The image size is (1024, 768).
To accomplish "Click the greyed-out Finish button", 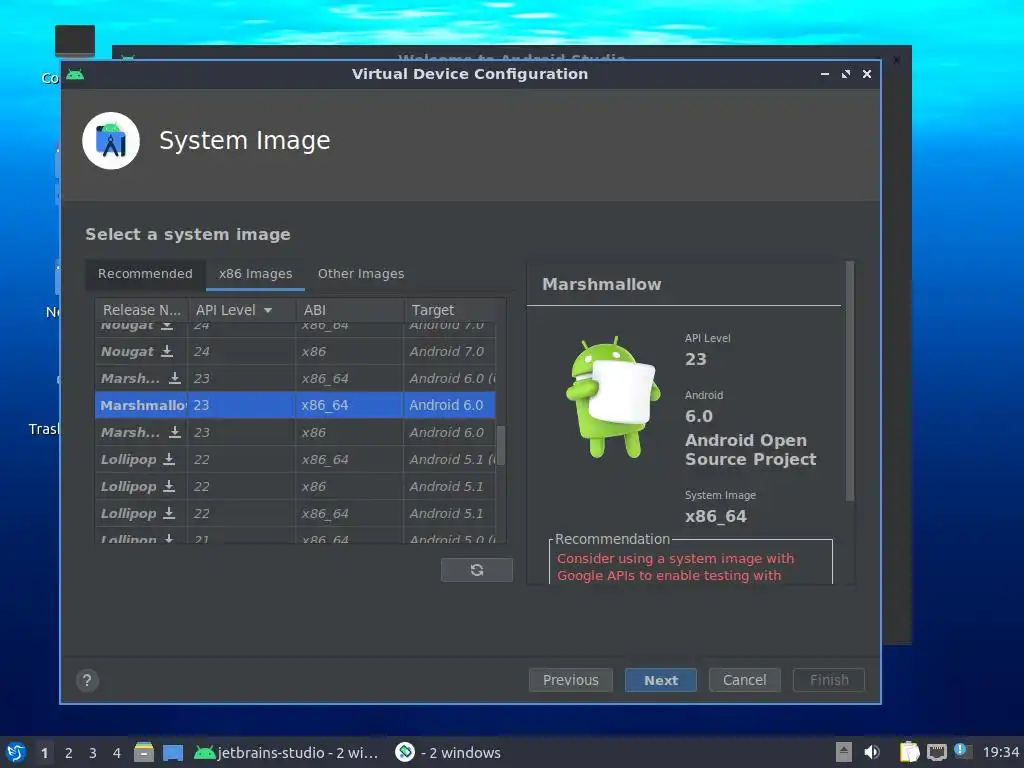I will click(829, 680).
